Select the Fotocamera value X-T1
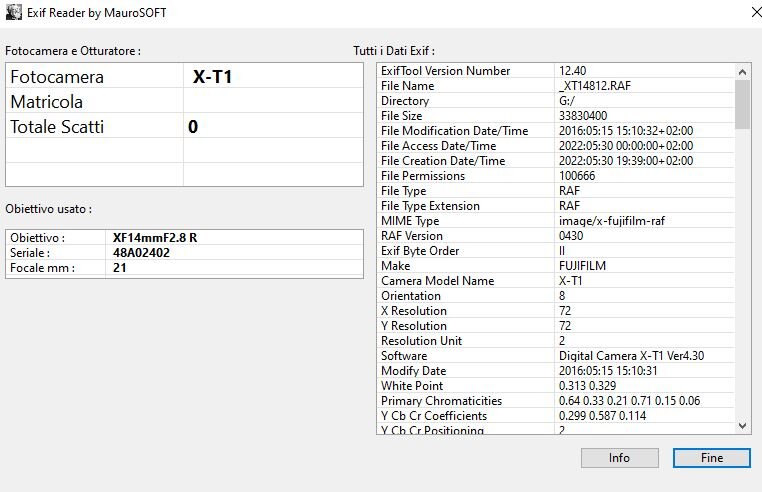The image size is (762, 492). pyautogui.click(x=212, y=77)
